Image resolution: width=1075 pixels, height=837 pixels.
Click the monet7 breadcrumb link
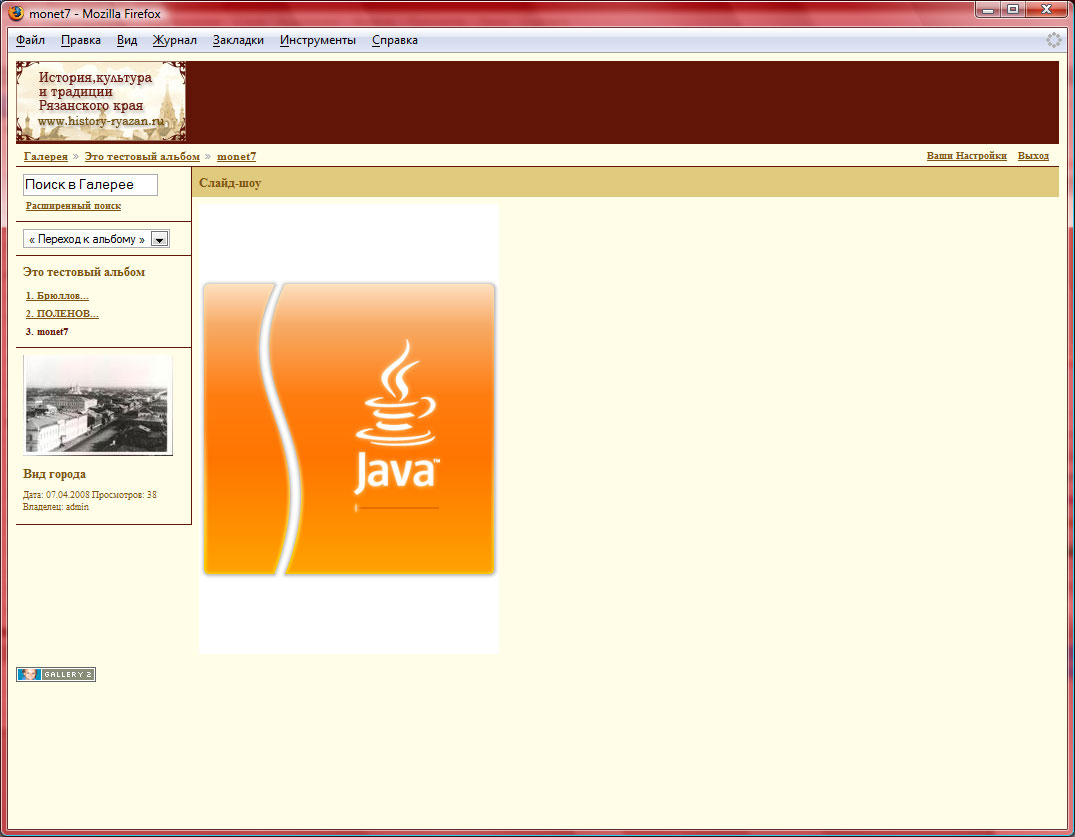pos(237,156)
